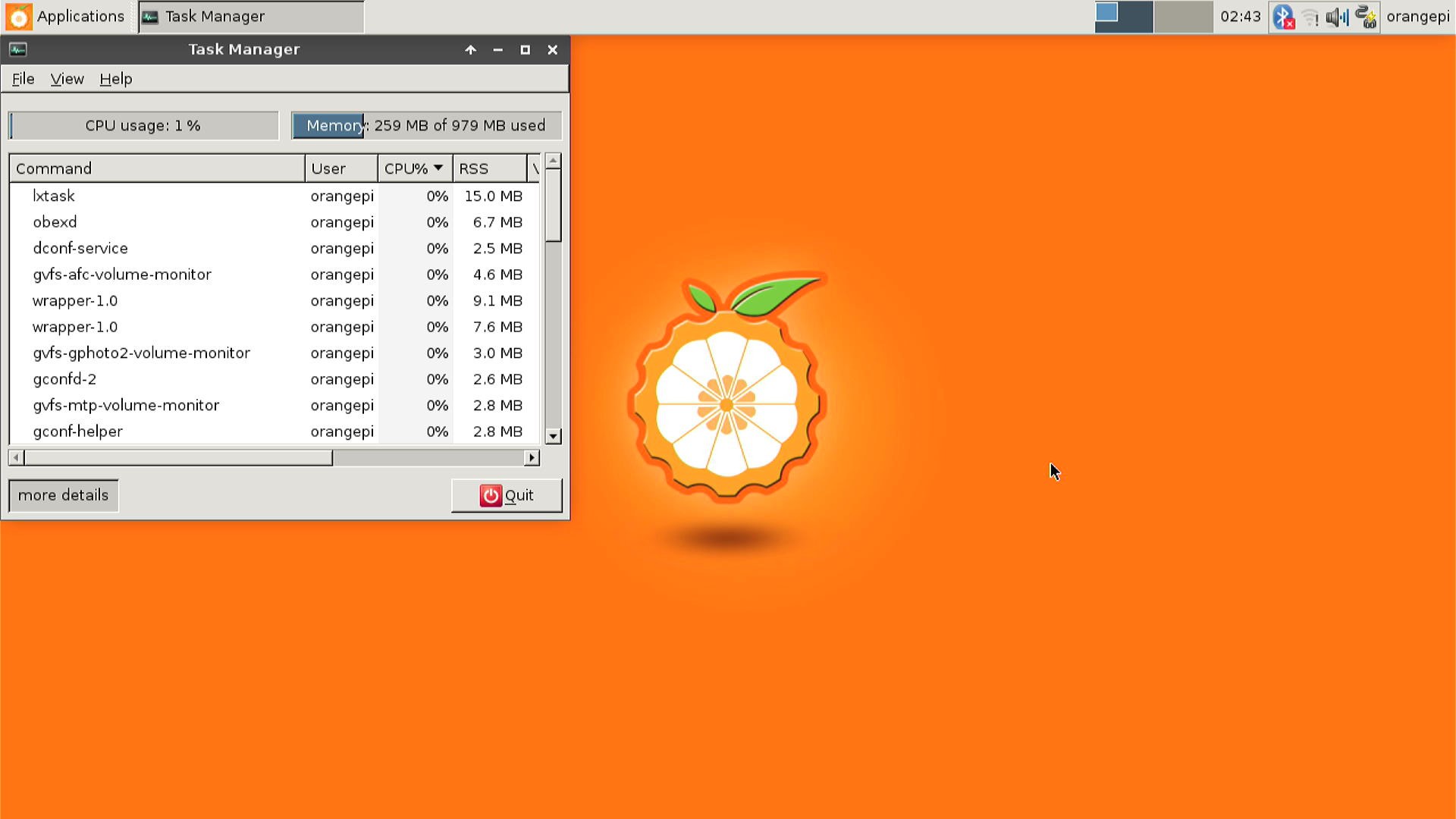Click the 2.6 MB RSS value
Image resolution: width=1456 pixels, height=819 pixels.
point(497,379)
